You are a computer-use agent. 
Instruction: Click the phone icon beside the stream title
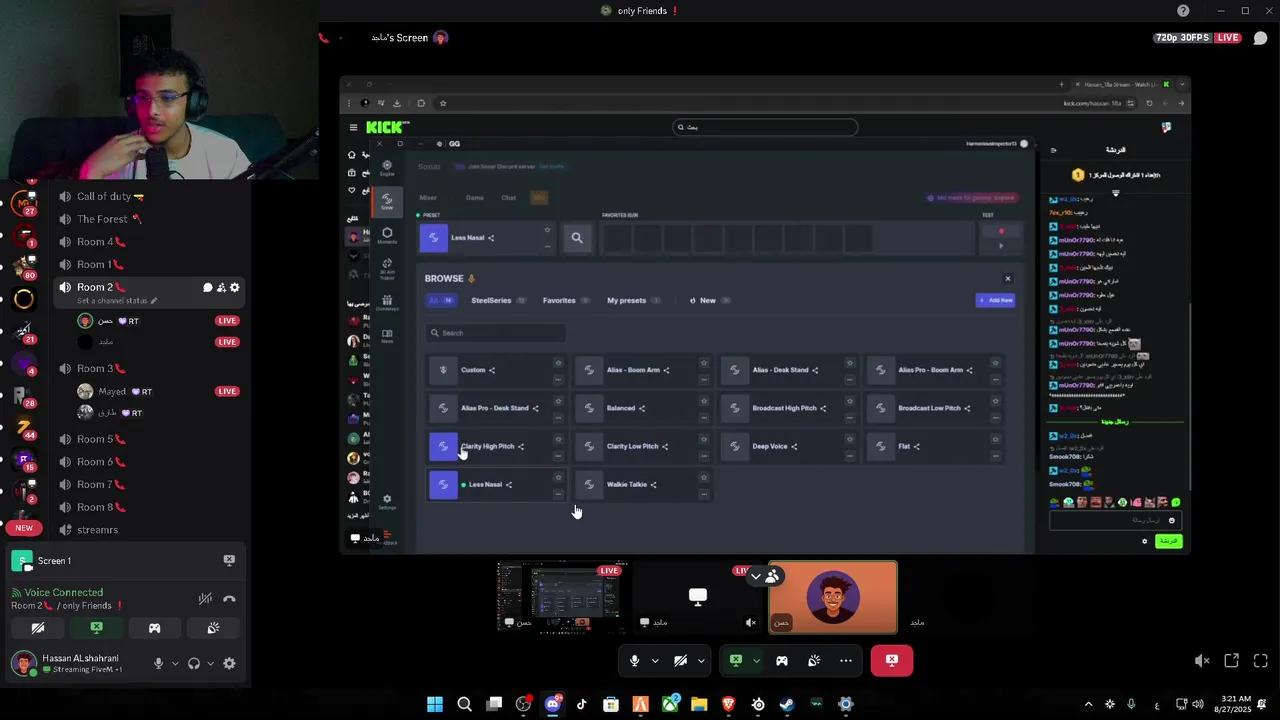(323, 38)
